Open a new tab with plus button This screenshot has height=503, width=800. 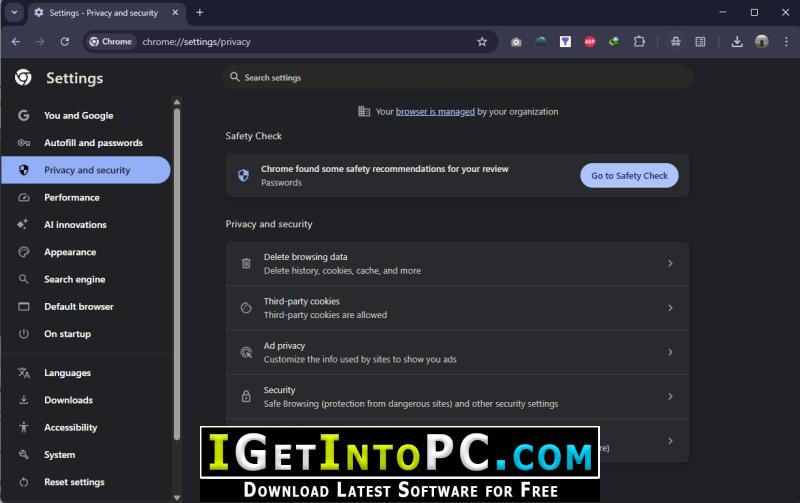click(200, 12)
